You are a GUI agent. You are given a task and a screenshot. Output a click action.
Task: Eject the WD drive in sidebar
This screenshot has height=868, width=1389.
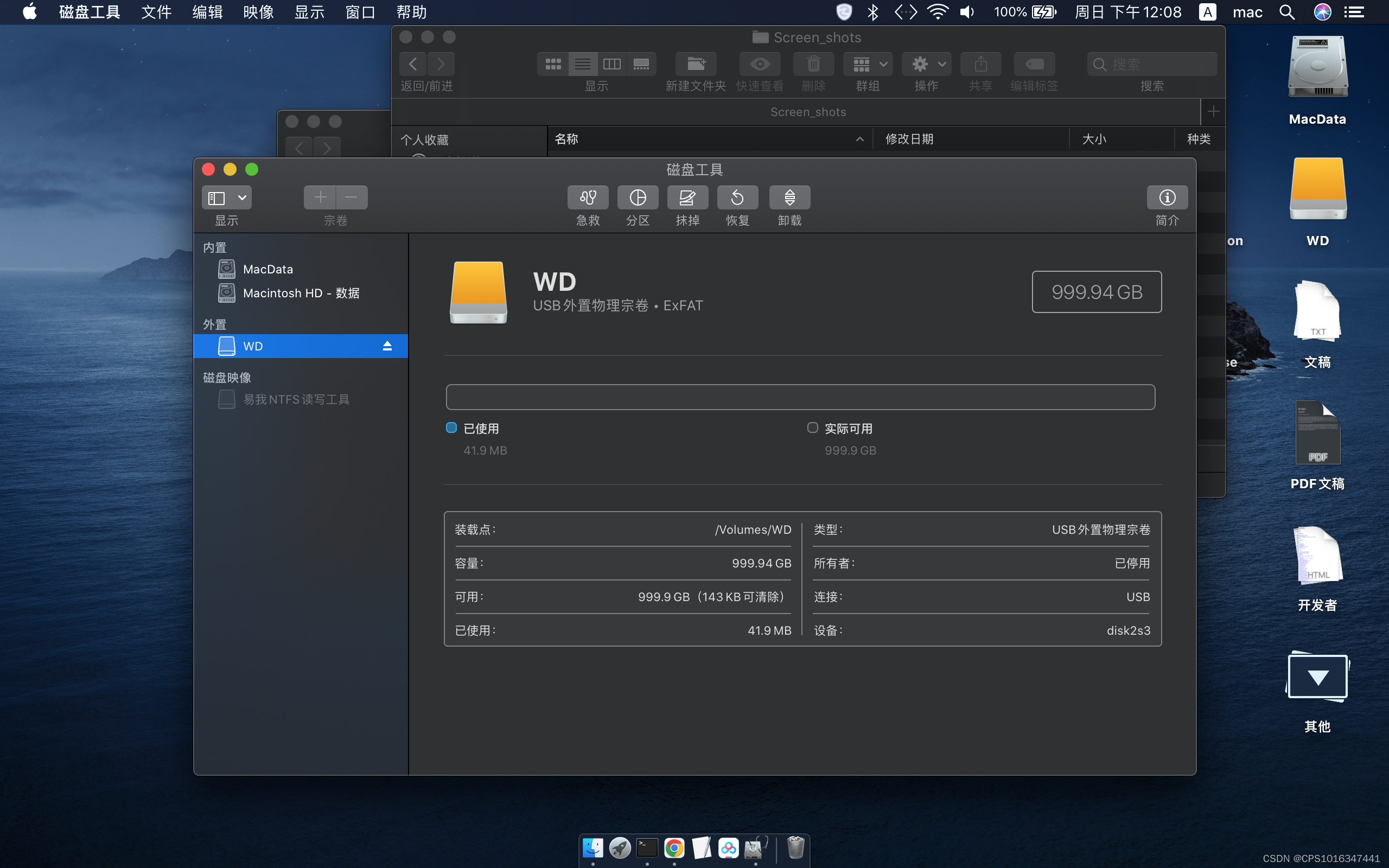(387, 346)
